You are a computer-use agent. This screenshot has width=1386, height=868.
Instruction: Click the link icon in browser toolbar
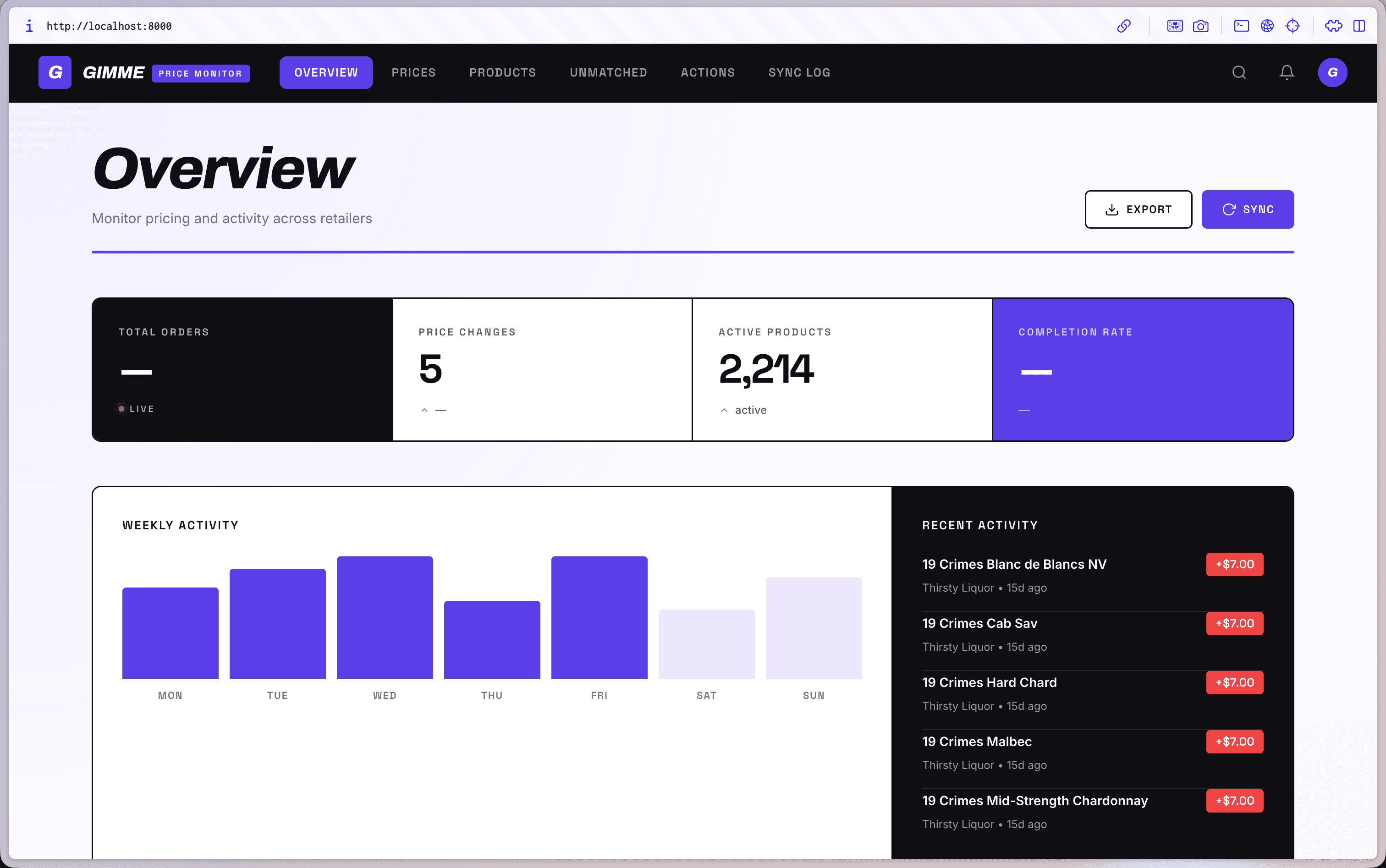[x=1124, y=26]
